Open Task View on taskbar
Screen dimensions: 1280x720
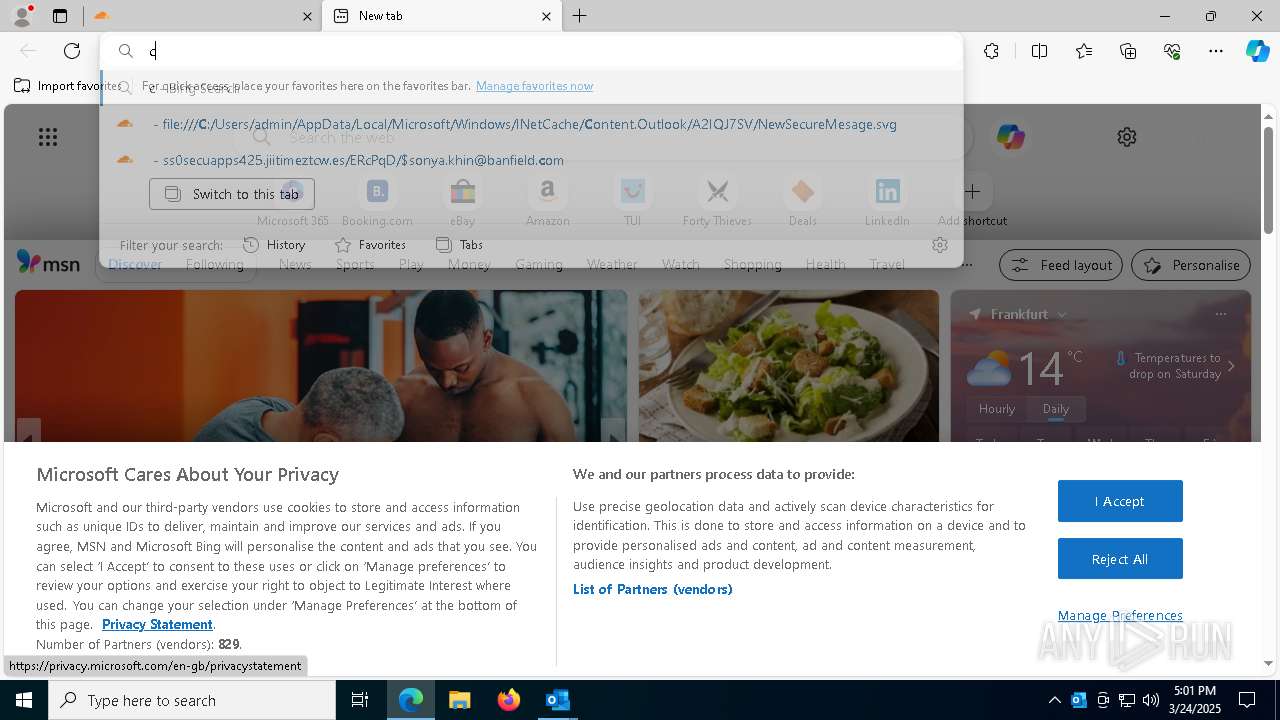click(x=360, y=700)
